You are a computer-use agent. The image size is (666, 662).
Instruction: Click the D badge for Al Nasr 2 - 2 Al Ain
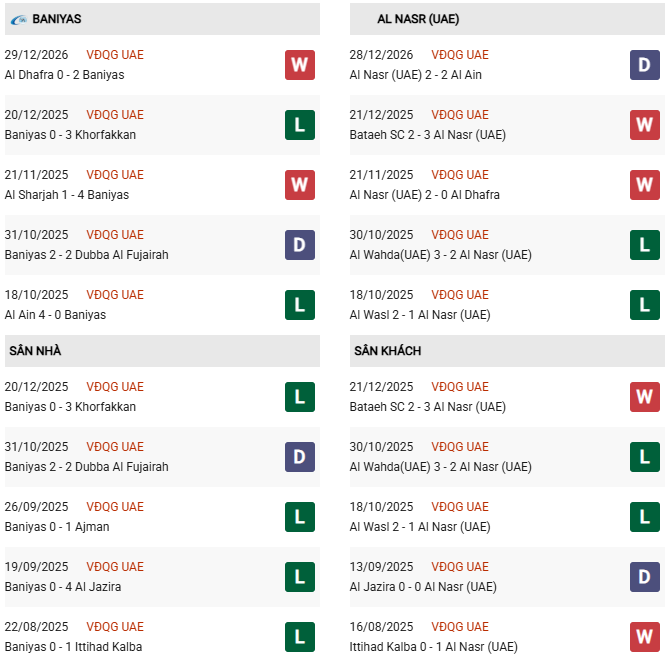point(644,65)
